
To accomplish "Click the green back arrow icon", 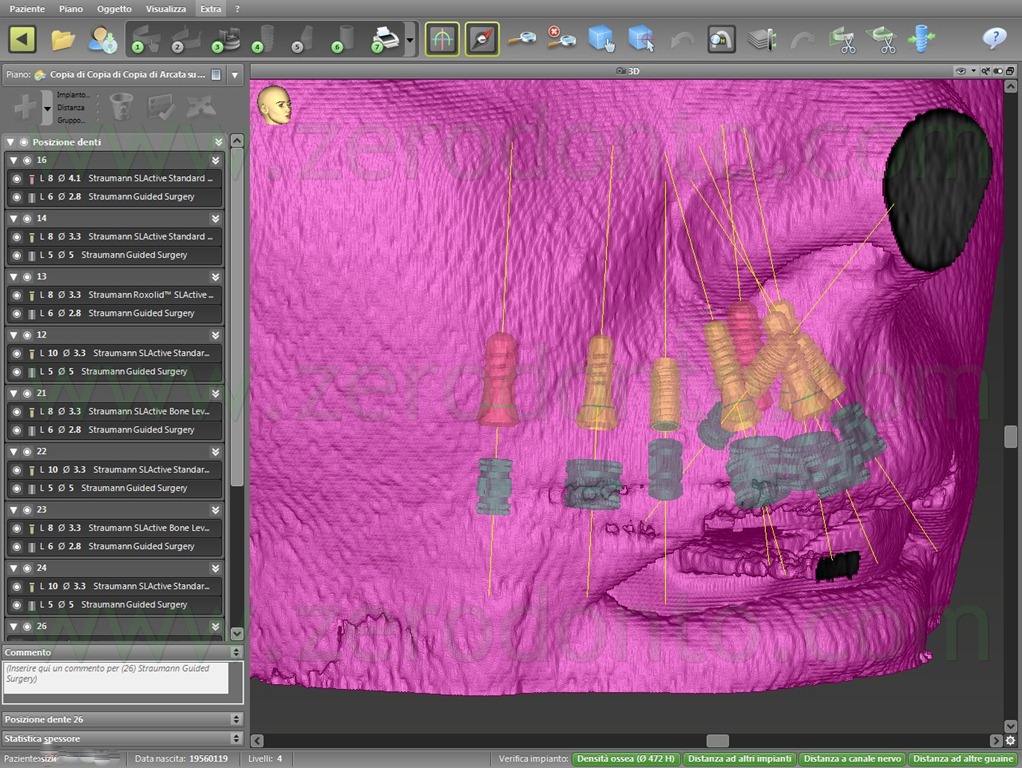I will [x=22, y=40].
